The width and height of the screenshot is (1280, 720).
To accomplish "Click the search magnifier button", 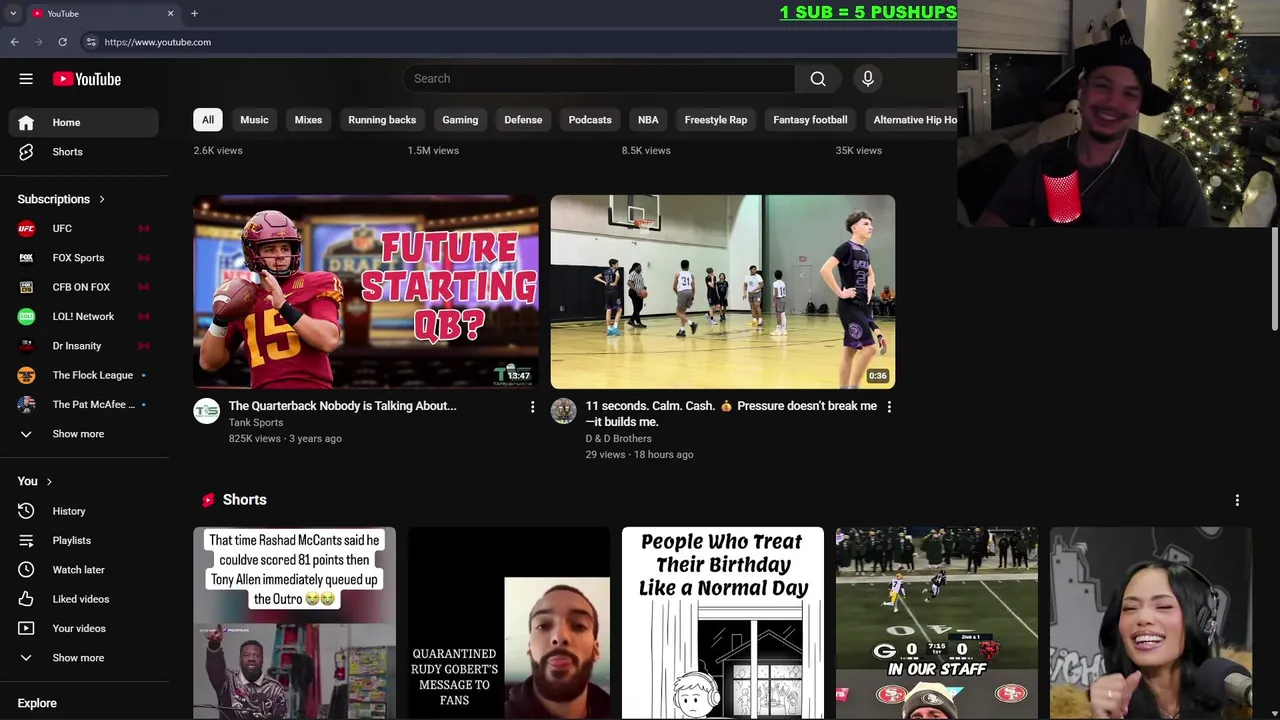I will [x=818, y=79].
